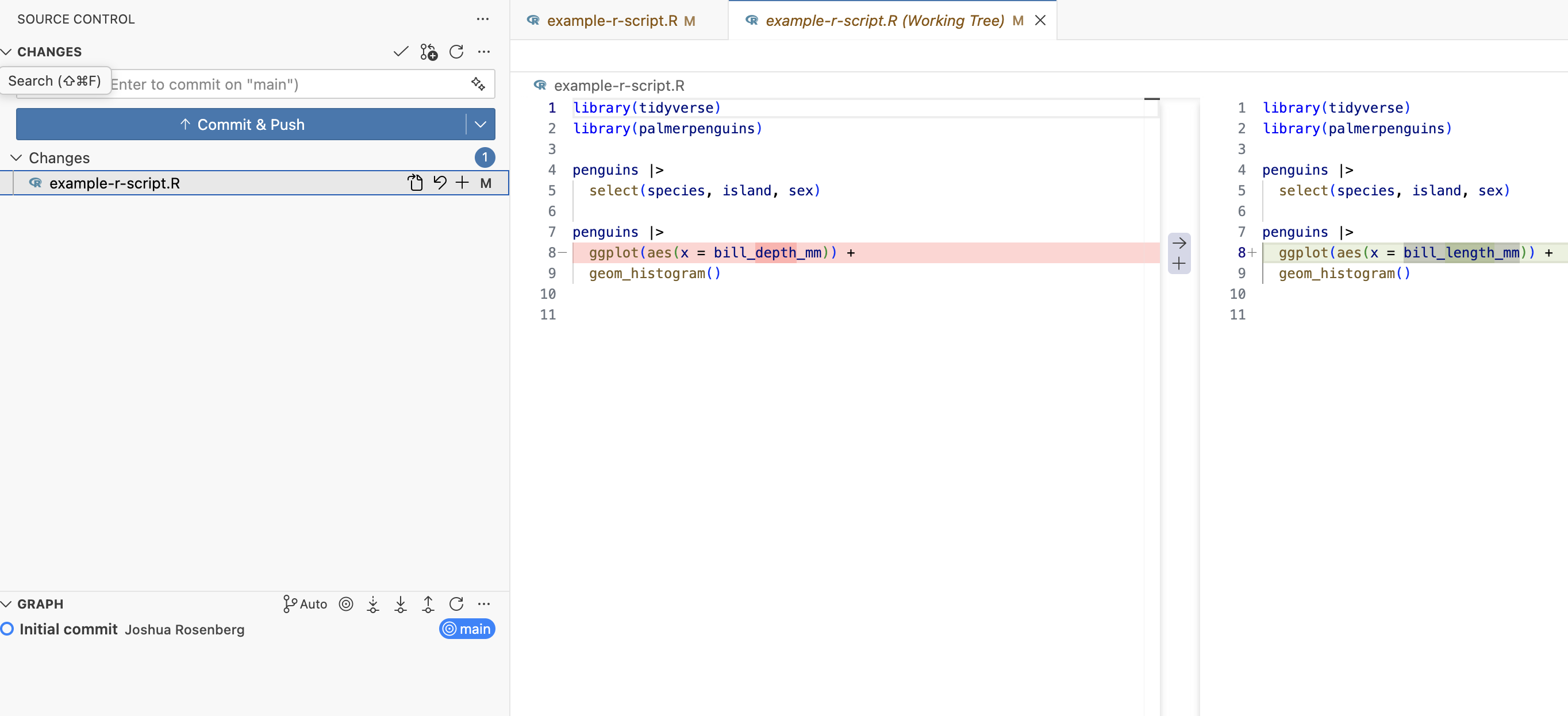This screenshot has width=1568, height=716.
Task: Collapse the Changes group
Action: coord(17,157)
